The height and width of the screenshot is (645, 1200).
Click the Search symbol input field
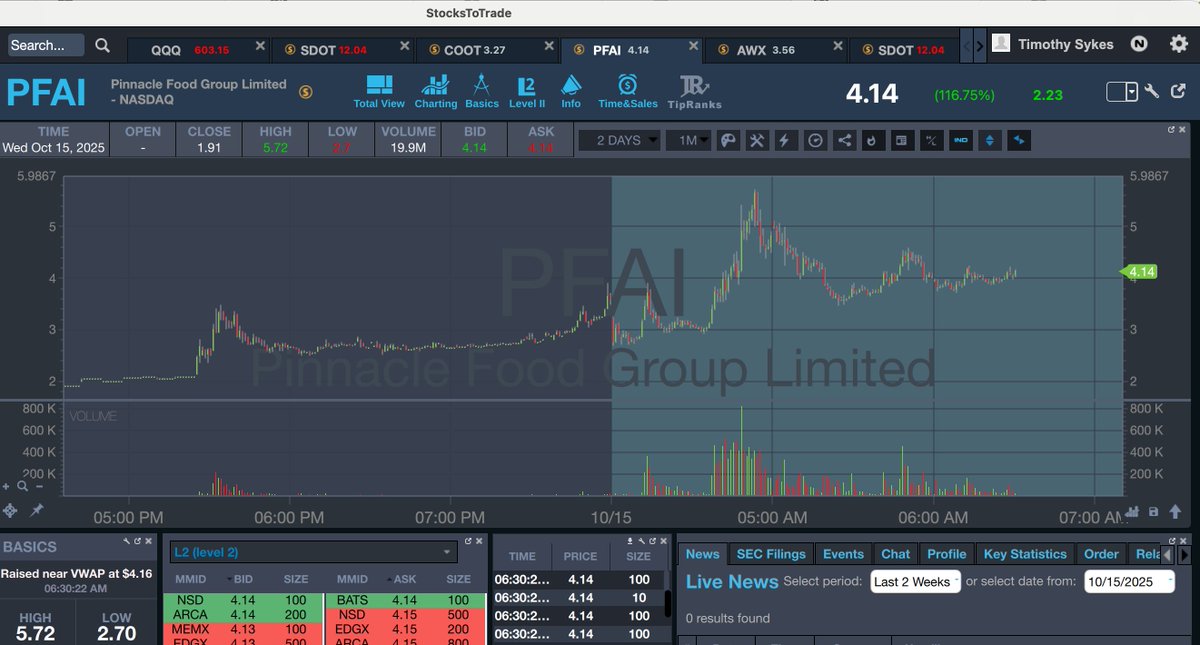pos(47,45)
